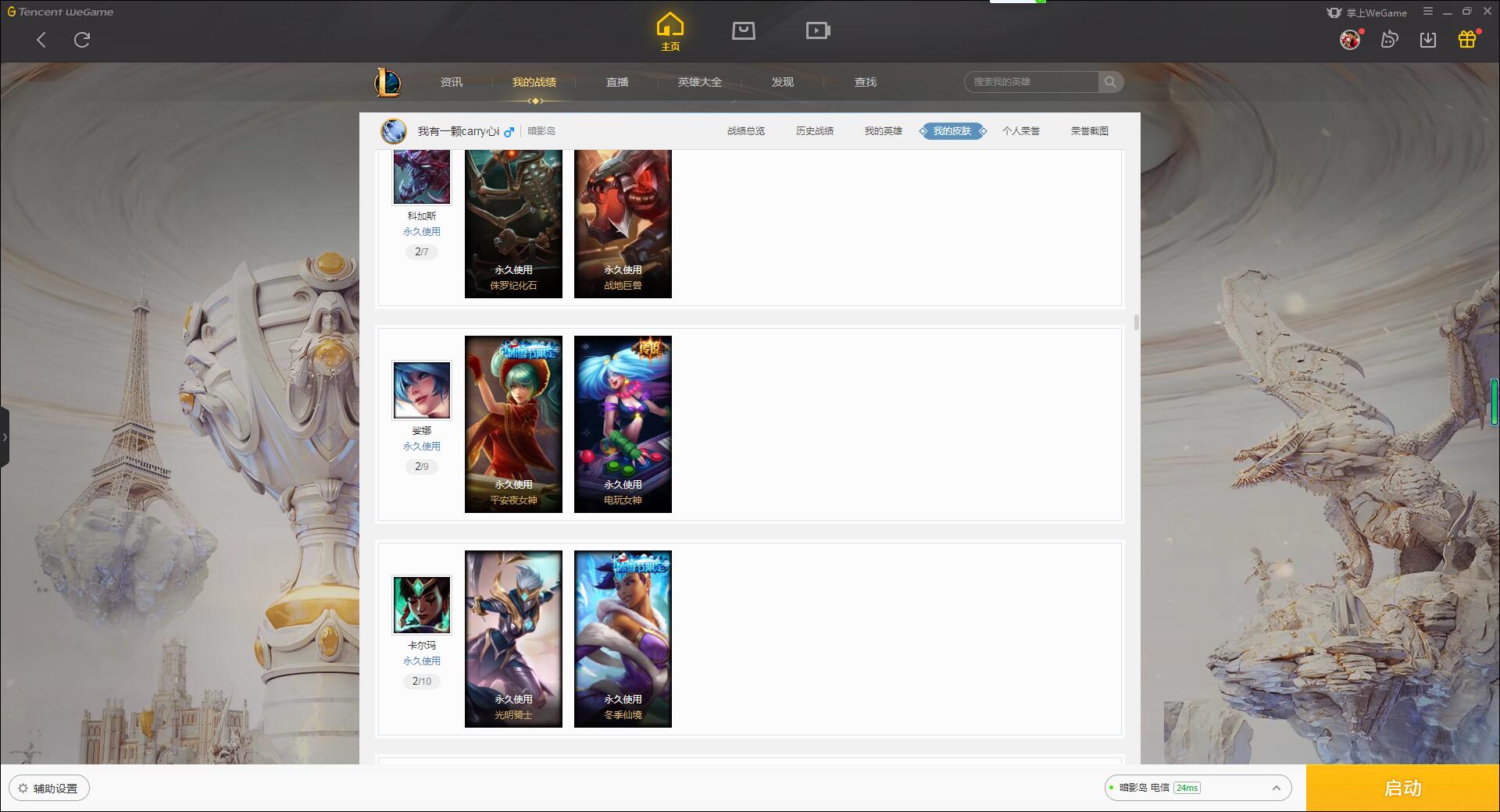Go back with the left arrow
Screen dimensions: 1500x812
41,40
